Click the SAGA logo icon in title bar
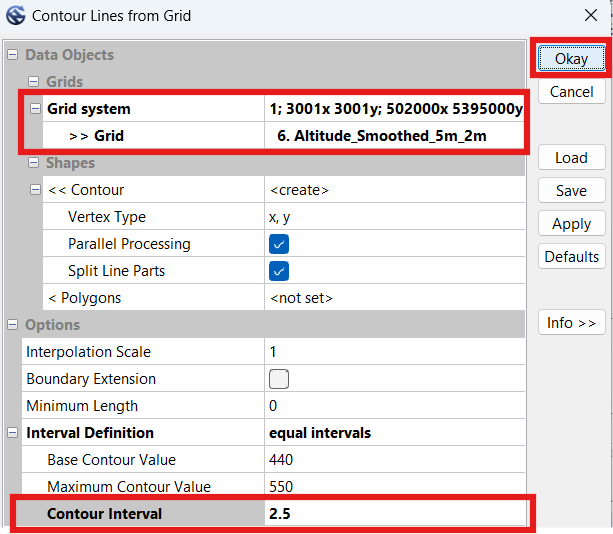Image resolution: width=613 pixels, height=534 pixels. click(x=16, y=16)
